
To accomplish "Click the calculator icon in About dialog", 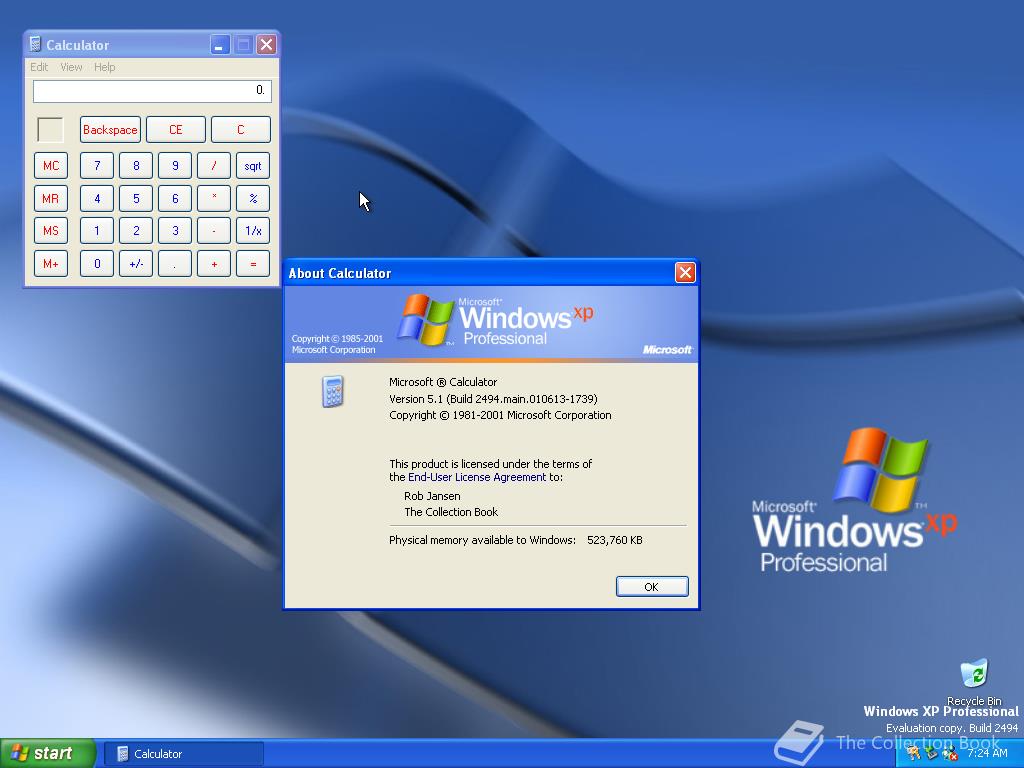I will point(332,391).
